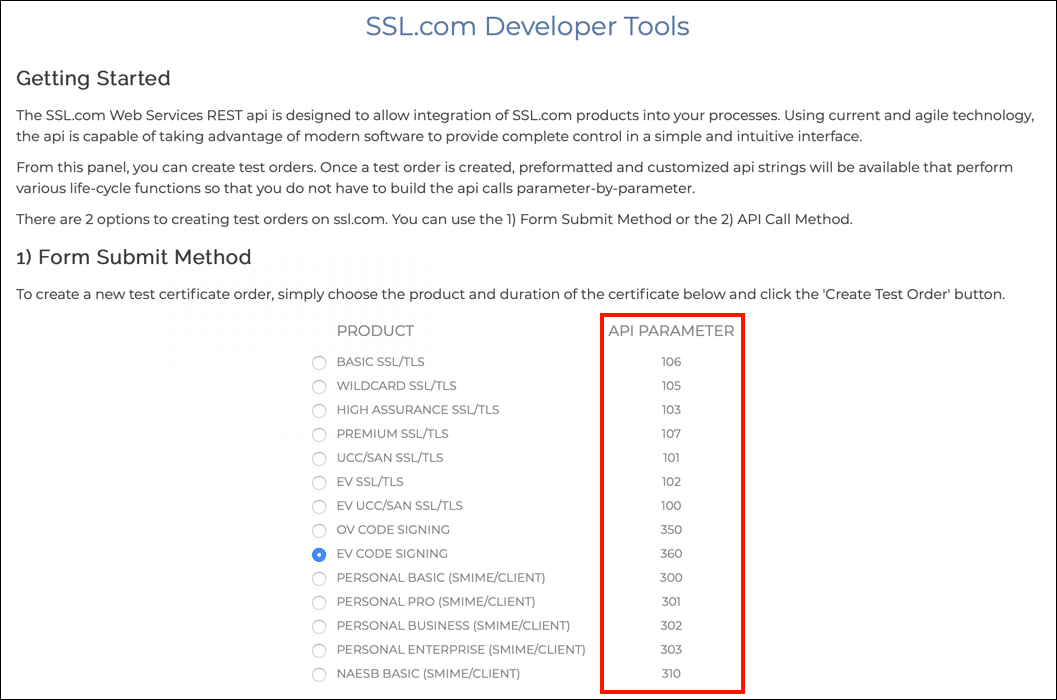Click the Getting Started heading
The width and height of the screenshot is (1057, 700).
(x=93, y=78)
